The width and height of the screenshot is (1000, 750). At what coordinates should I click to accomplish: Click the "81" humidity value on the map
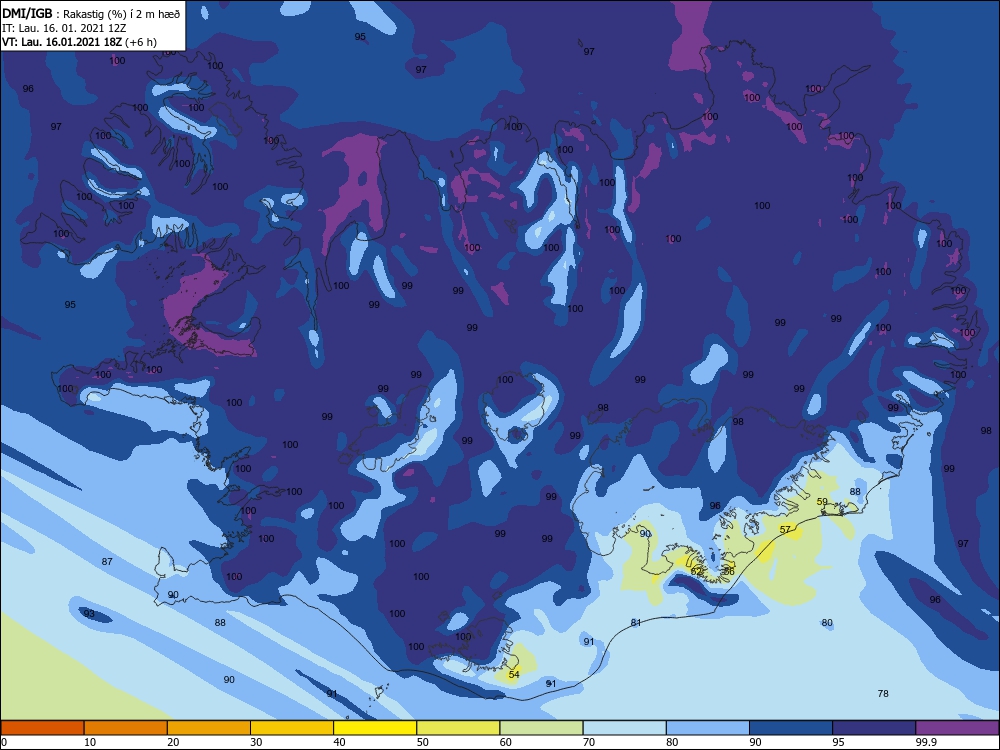point(636,622)
